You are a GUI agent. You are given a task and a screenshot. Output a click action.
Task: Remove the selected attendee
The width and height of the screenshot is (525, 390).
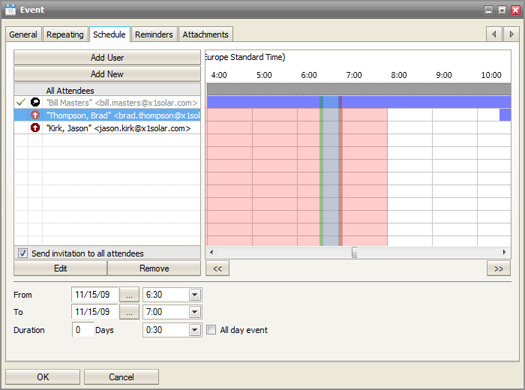(x=154, y=268)
